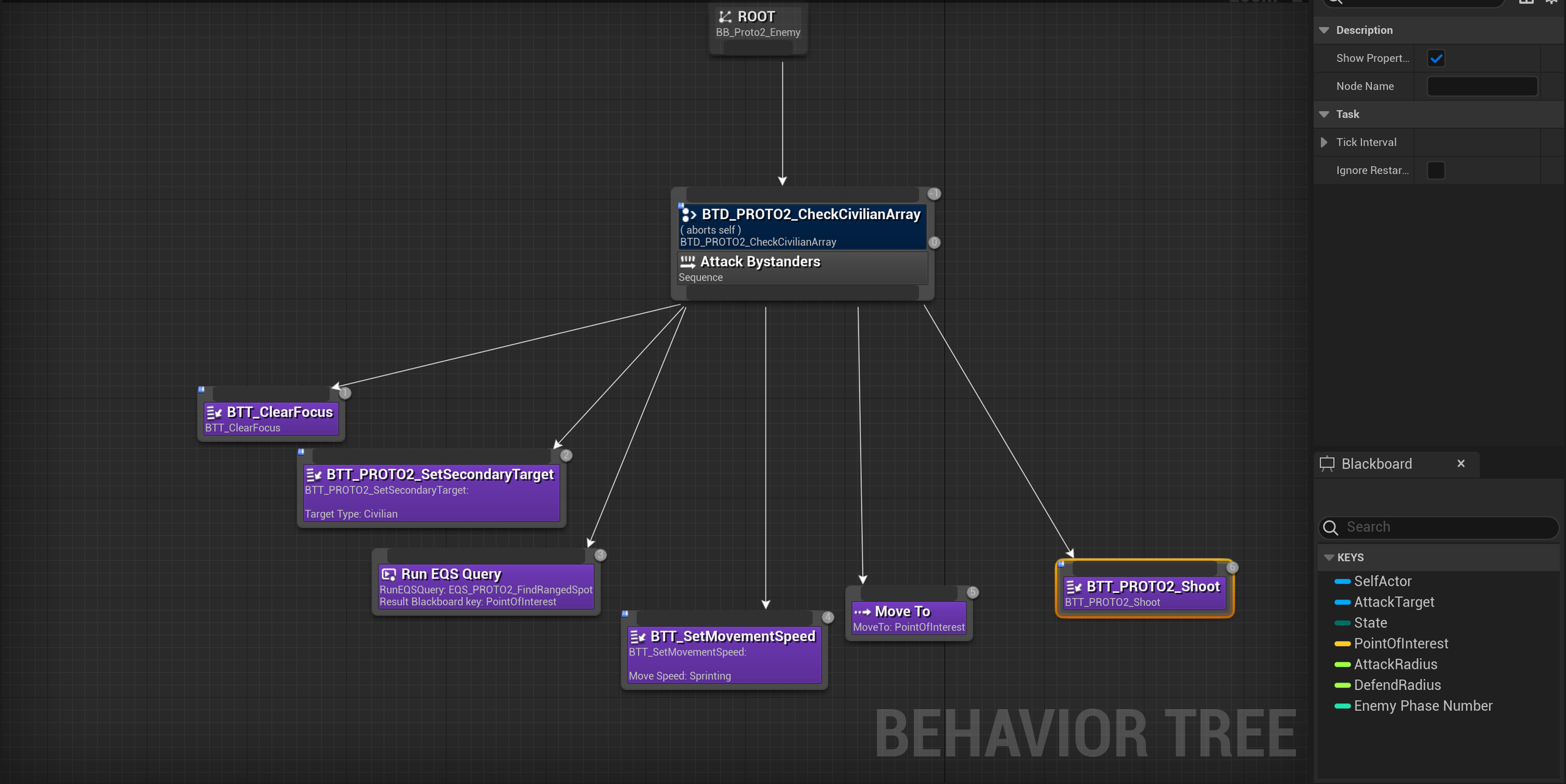The width and height of the screenshot is (1566, 784).
Task: Click the BTT_PROTO2_Shoot task icon
Action: [x=1074, y=587]
